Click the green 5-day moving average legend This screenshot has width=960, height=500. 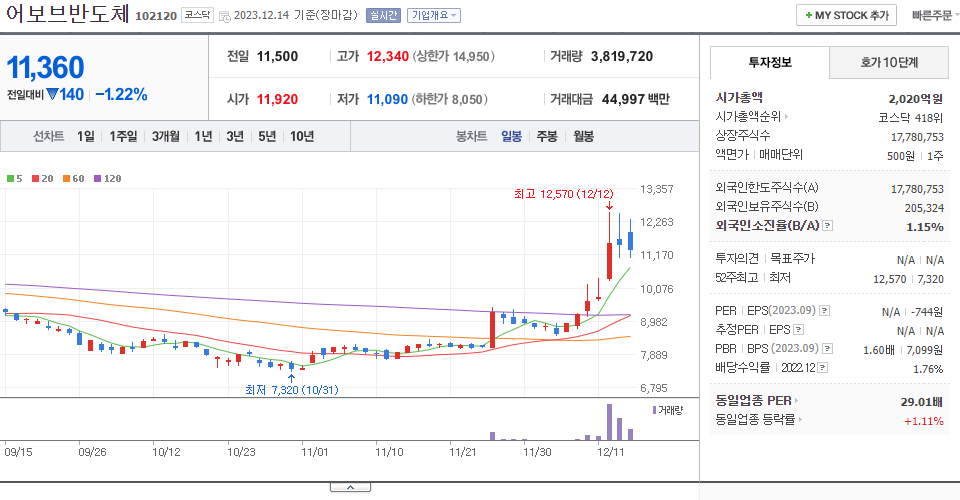click(15, 179)
